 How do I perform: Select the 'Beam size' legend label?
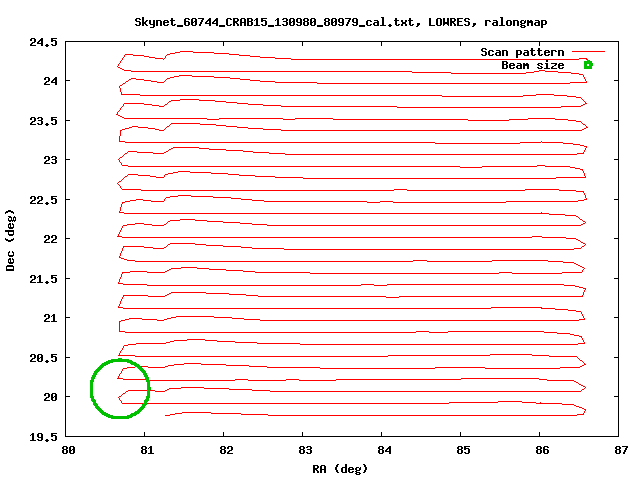[x=533, y=65]
